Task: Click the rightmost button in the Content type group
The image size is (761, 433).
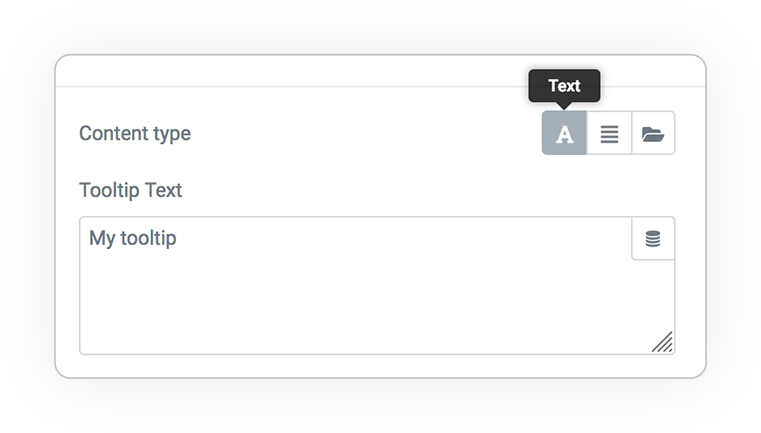Action: [x=653, y=133]
